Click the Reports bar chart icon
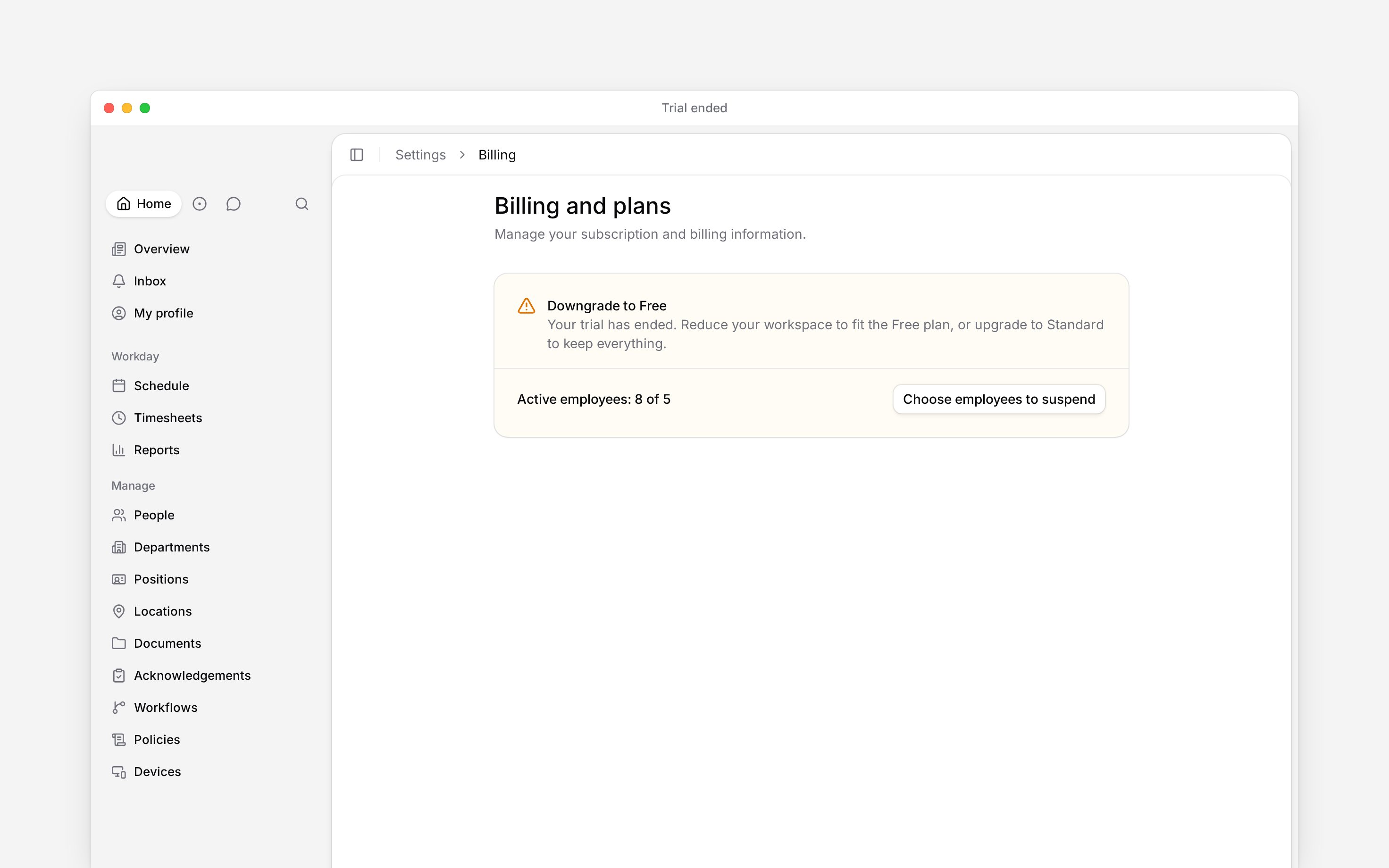 119,450
